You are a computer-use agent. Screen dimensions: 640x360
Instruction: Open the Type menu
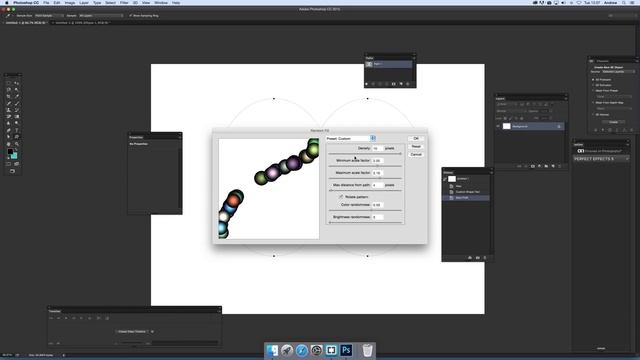point(97,2)
